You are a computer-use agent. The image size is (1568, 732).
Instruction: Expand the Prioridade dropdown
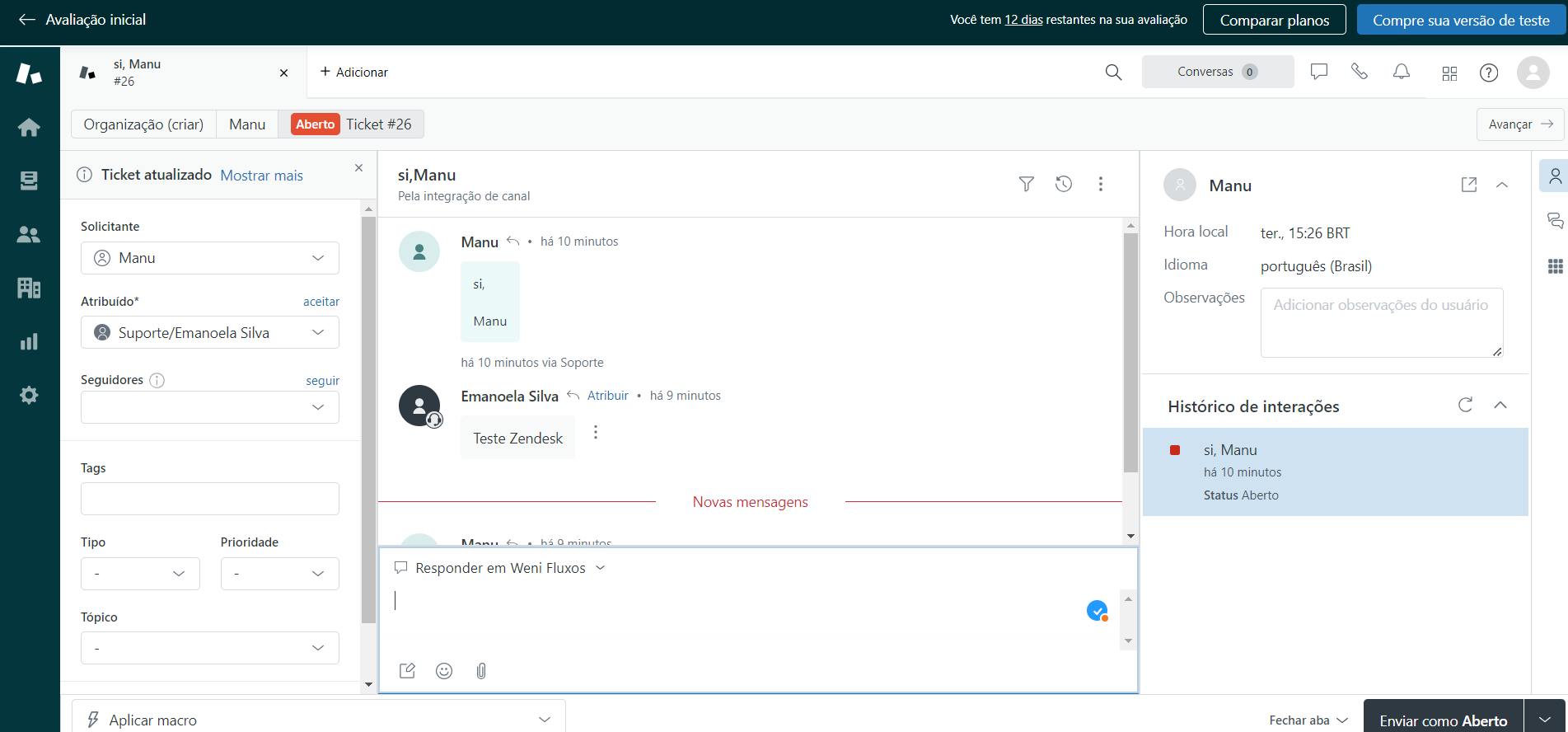[279, 574]
